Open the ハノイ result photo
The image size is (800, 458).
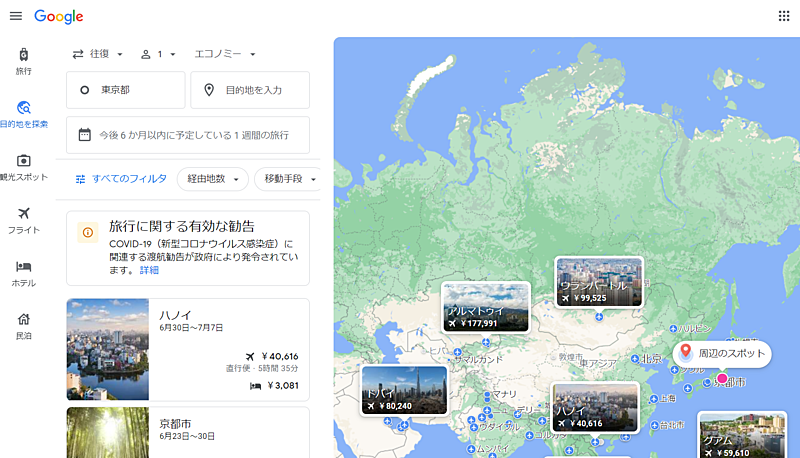(x=108, y=349)
